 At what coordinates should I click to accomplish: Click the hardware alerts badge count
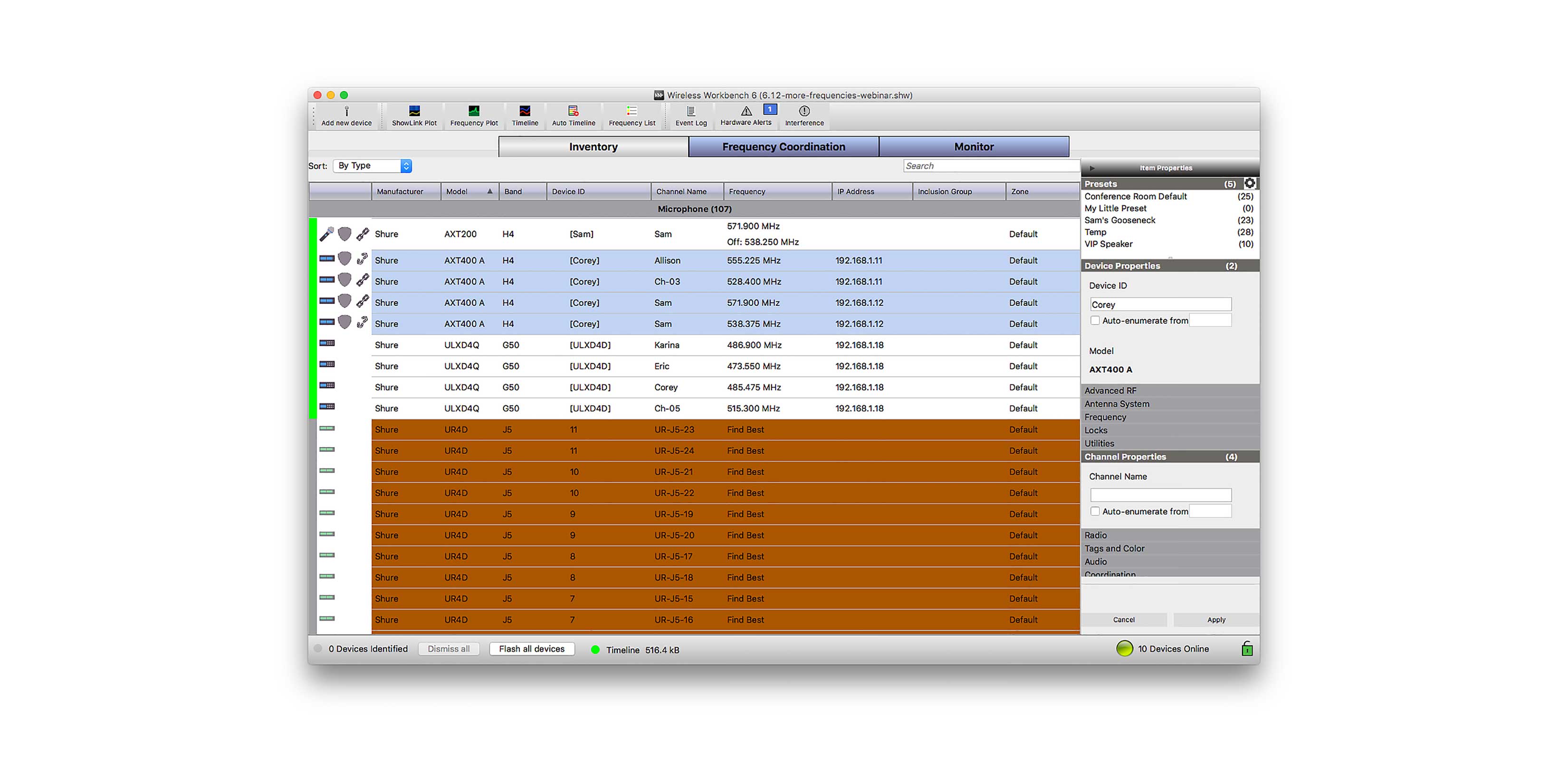(770, 109)
